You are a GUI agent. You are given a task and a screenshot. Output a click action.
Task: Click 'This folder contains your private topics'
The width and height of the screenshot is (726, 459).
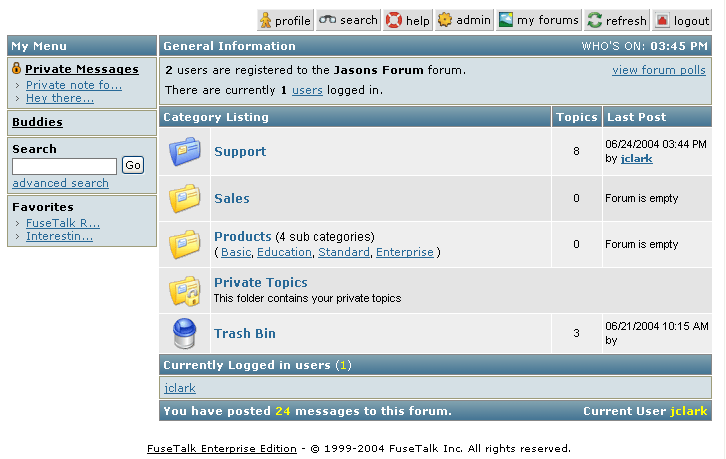pos(307,298)
